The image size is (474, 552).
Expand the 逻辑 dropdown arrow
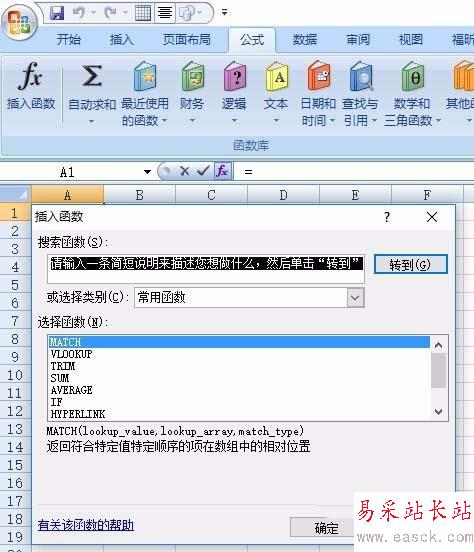[235, 121]
